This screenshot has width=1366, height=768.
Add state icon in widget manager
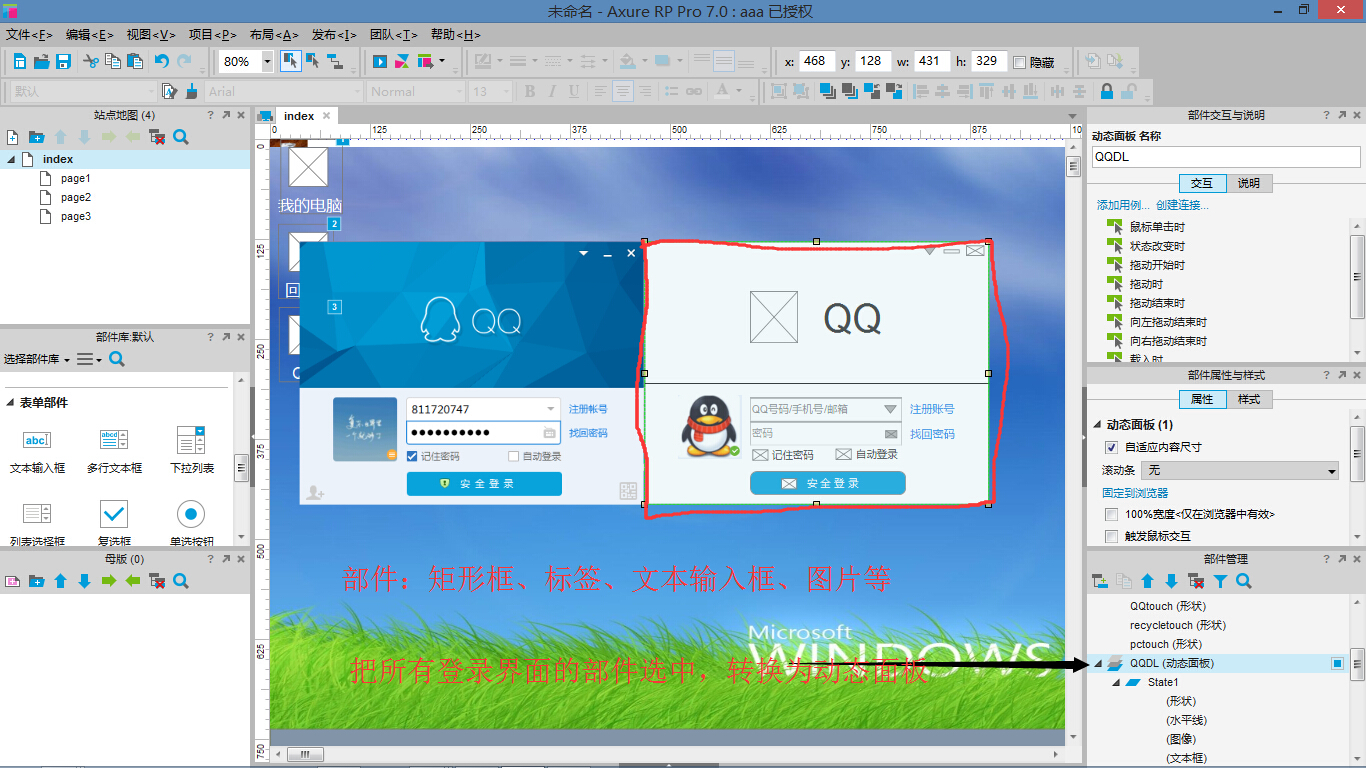coord(1099,581)
